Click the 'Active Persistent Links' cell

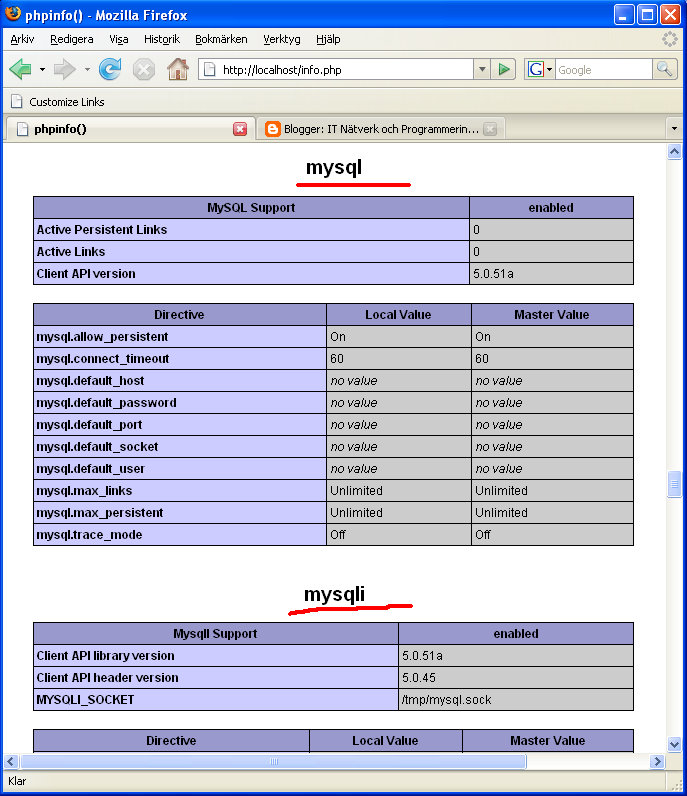251,229
